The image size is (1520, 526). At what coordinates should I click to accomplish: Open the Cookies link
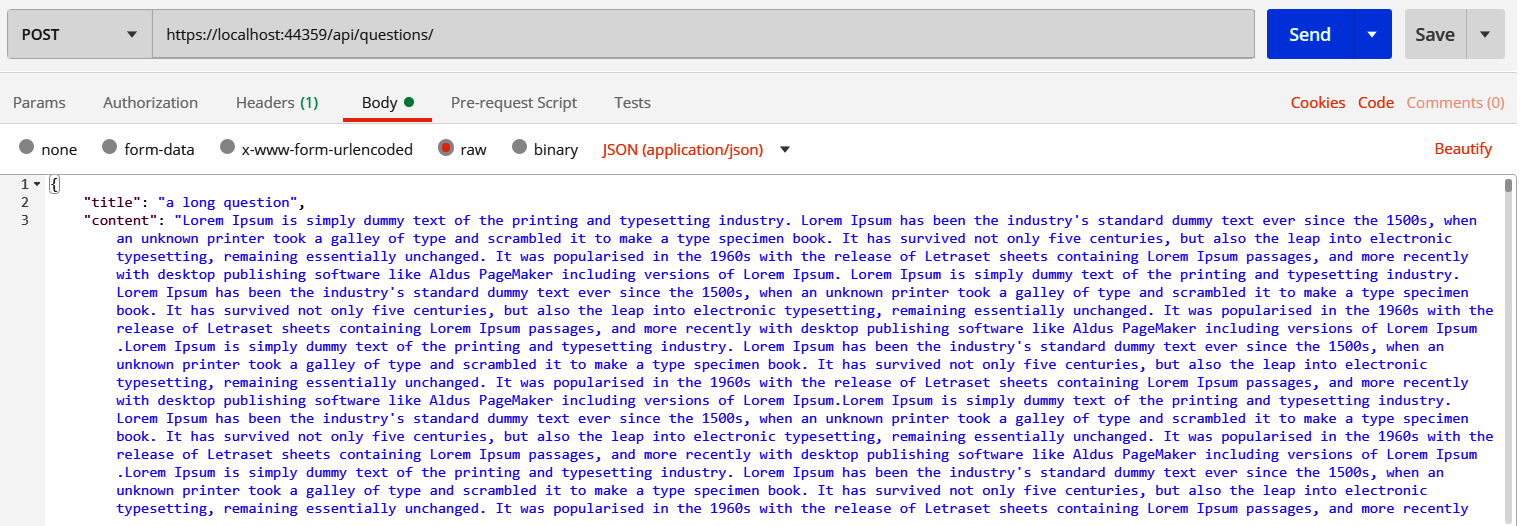click(x=1317, y=103)
